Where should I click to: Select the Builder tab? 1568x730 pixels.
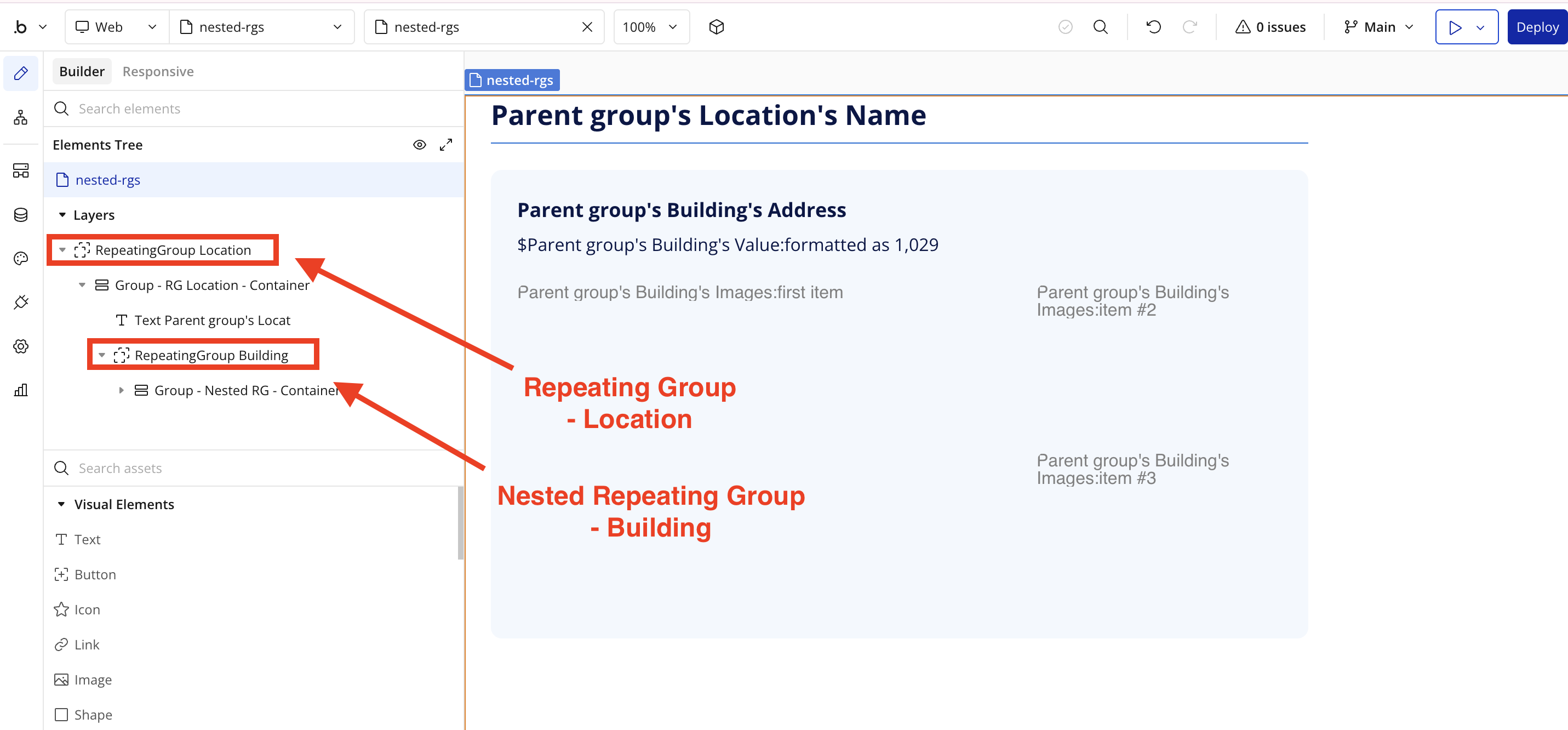(82, 71)
